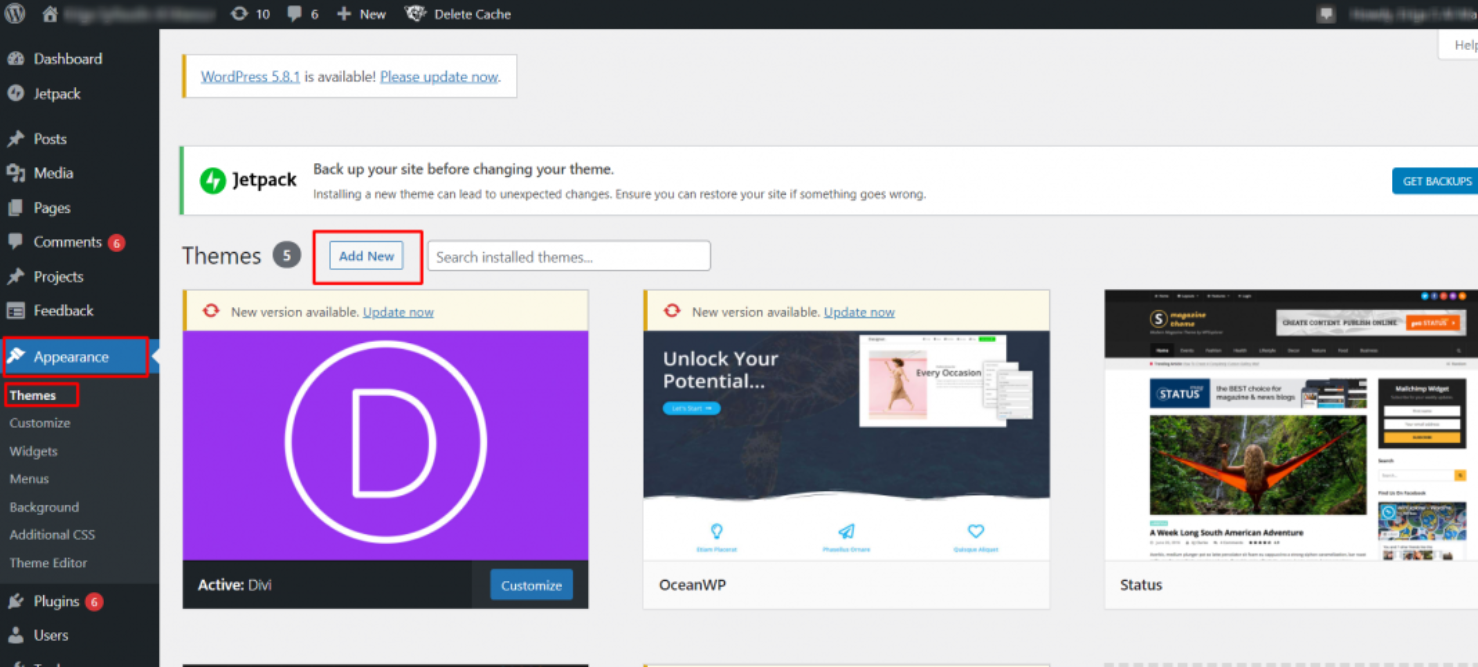
Task: Click Update now on the OceanWP theme
Action: pos(859,312)
